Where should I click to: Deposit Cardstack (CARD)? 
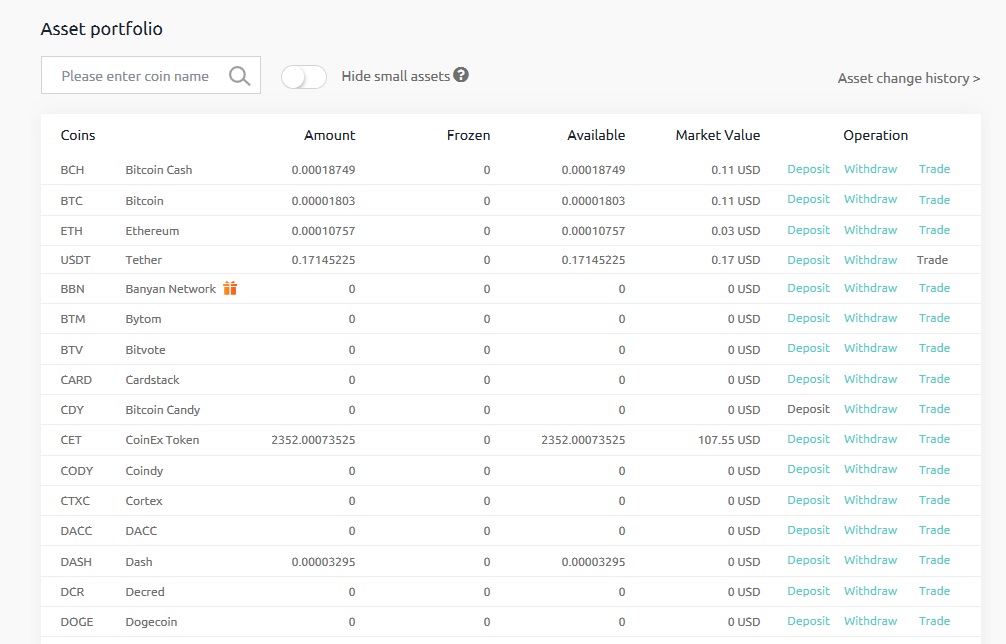[x=808, y=379]
